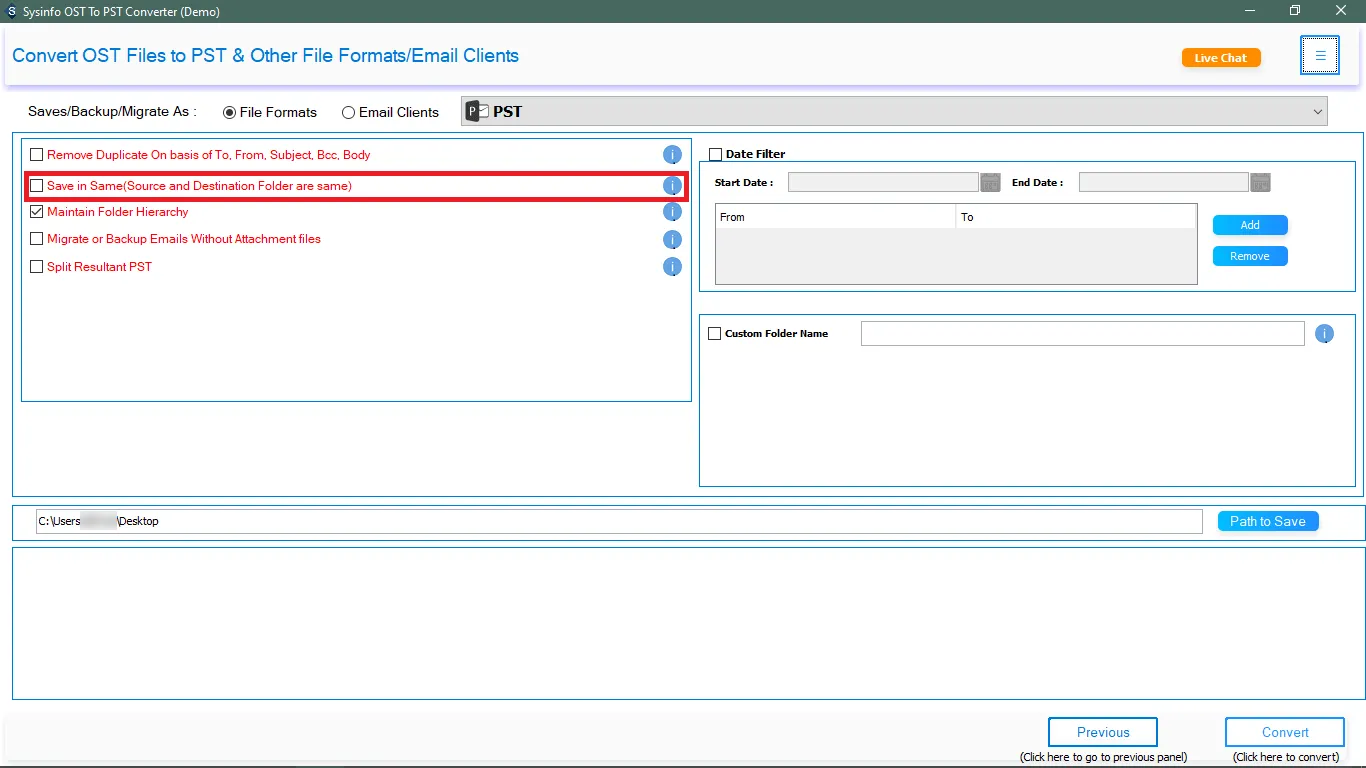
Task: Open the hamburger menu icon
Action: point(1320,56)
